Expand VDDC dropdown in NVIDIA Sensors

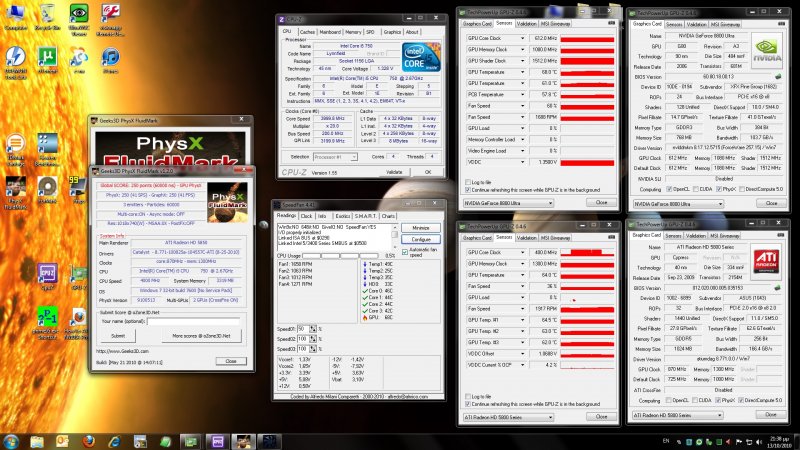click(522, 162)
